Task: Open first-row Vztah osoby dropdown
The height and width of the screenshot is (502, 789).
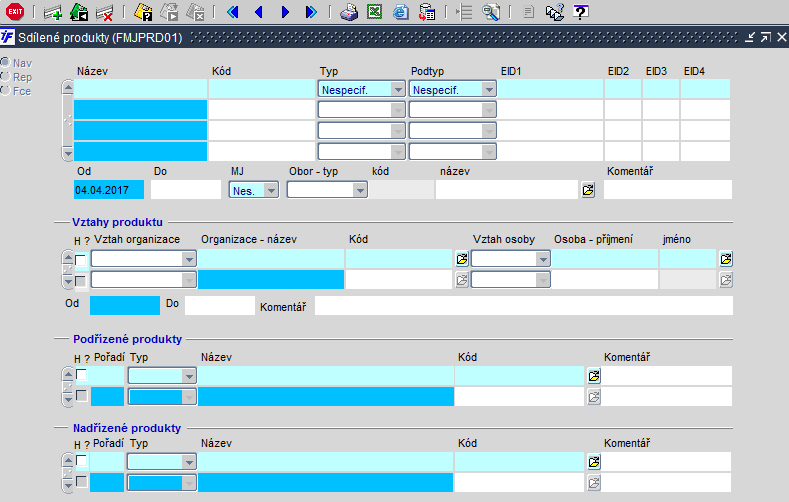Action: pos(511,259)
